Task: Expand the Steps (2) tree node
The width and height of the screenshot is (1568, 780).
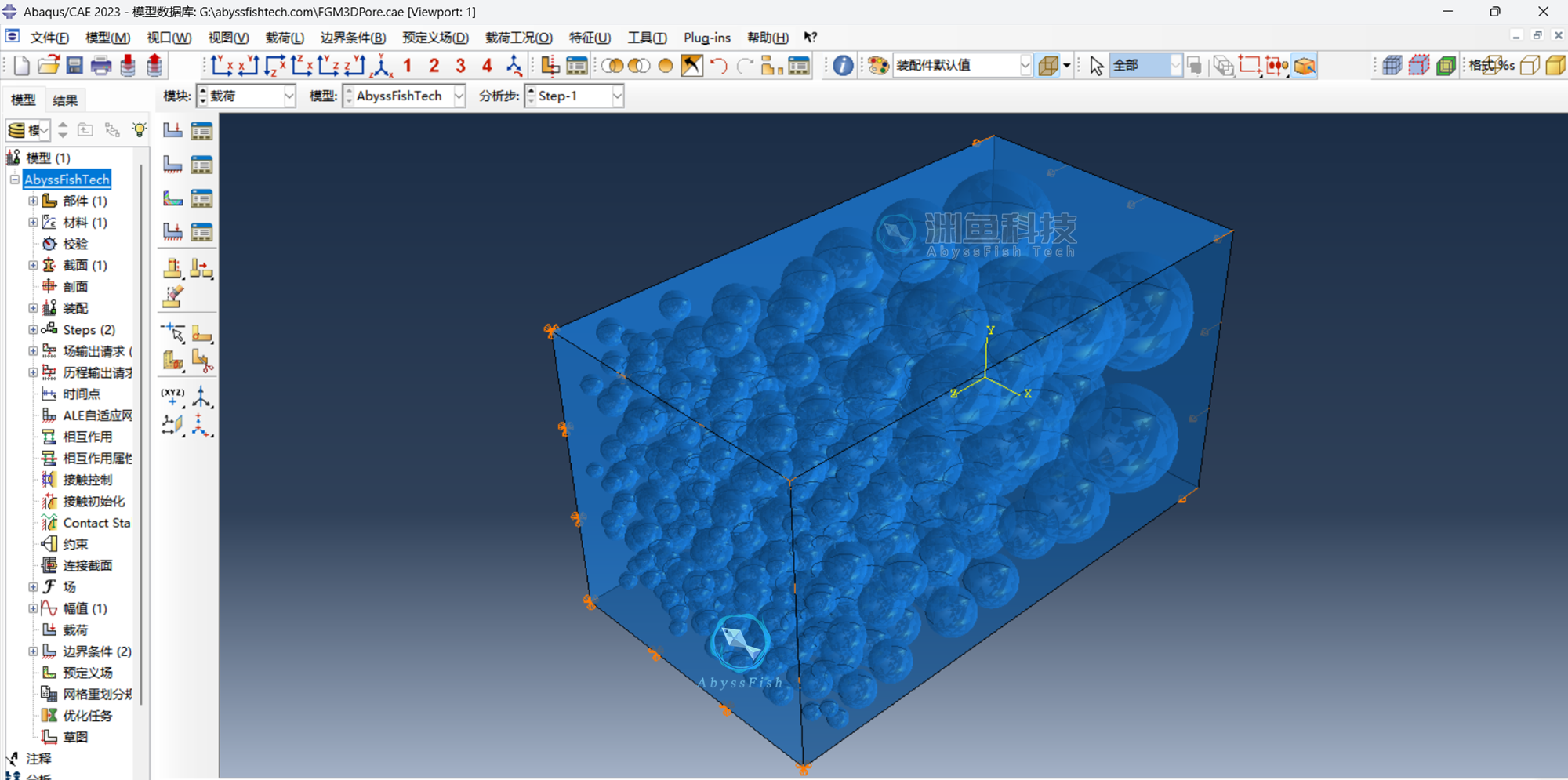Action: (x=33, y=329)
